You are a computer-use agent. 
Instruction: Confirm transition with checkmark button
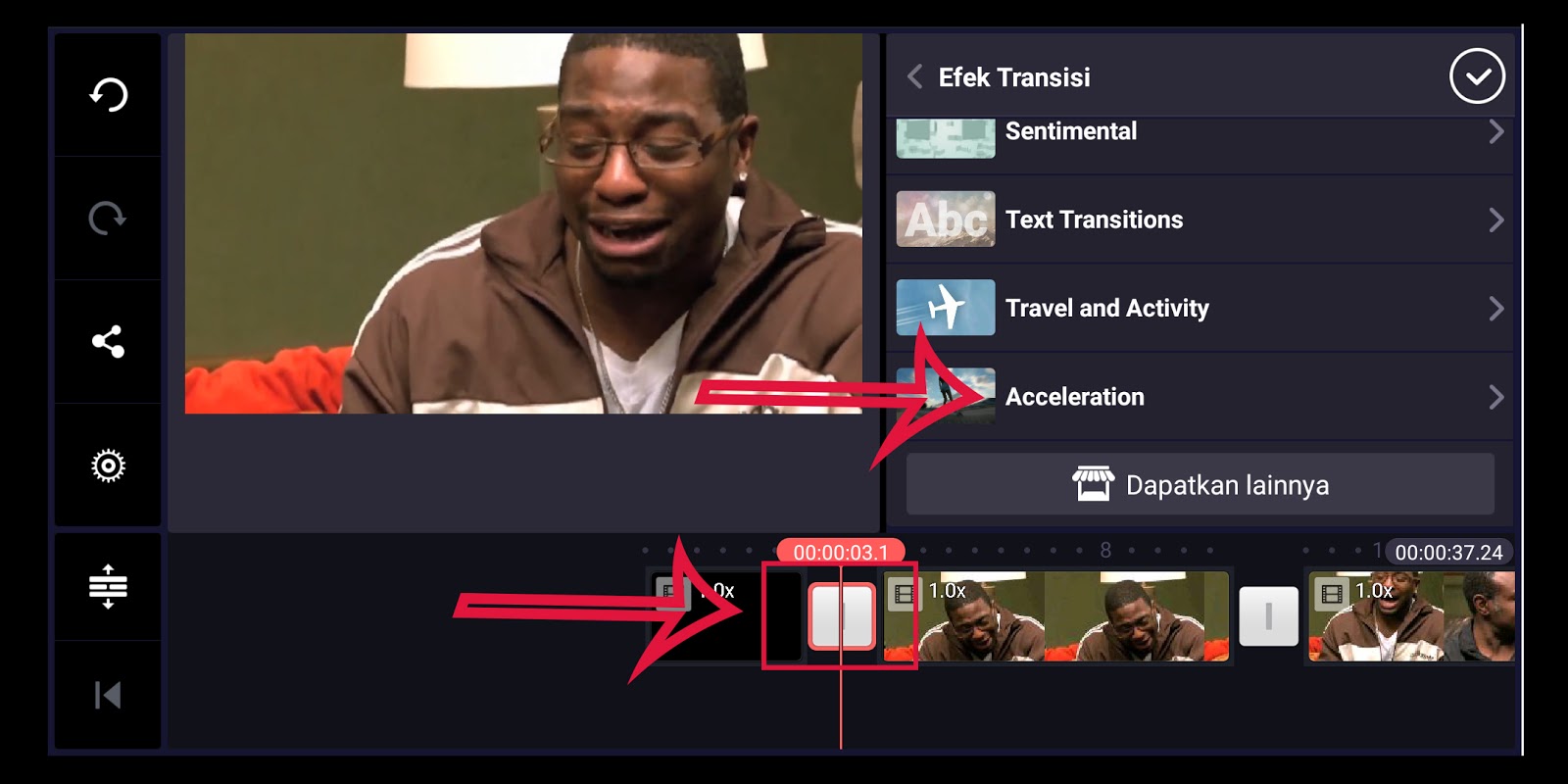pos(1477,76)
